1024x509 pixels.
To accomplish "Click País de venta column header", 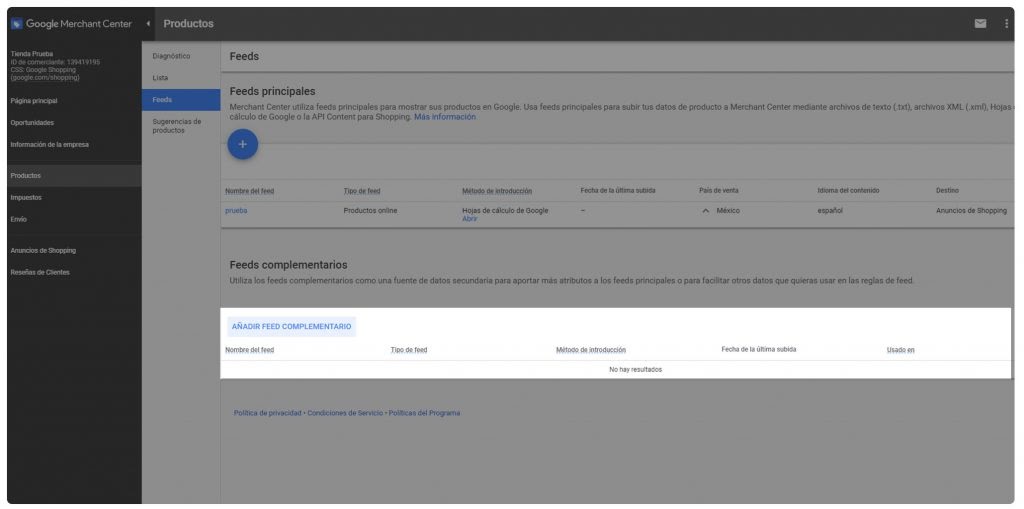I will pyautogui.click(x=718, y=190).
